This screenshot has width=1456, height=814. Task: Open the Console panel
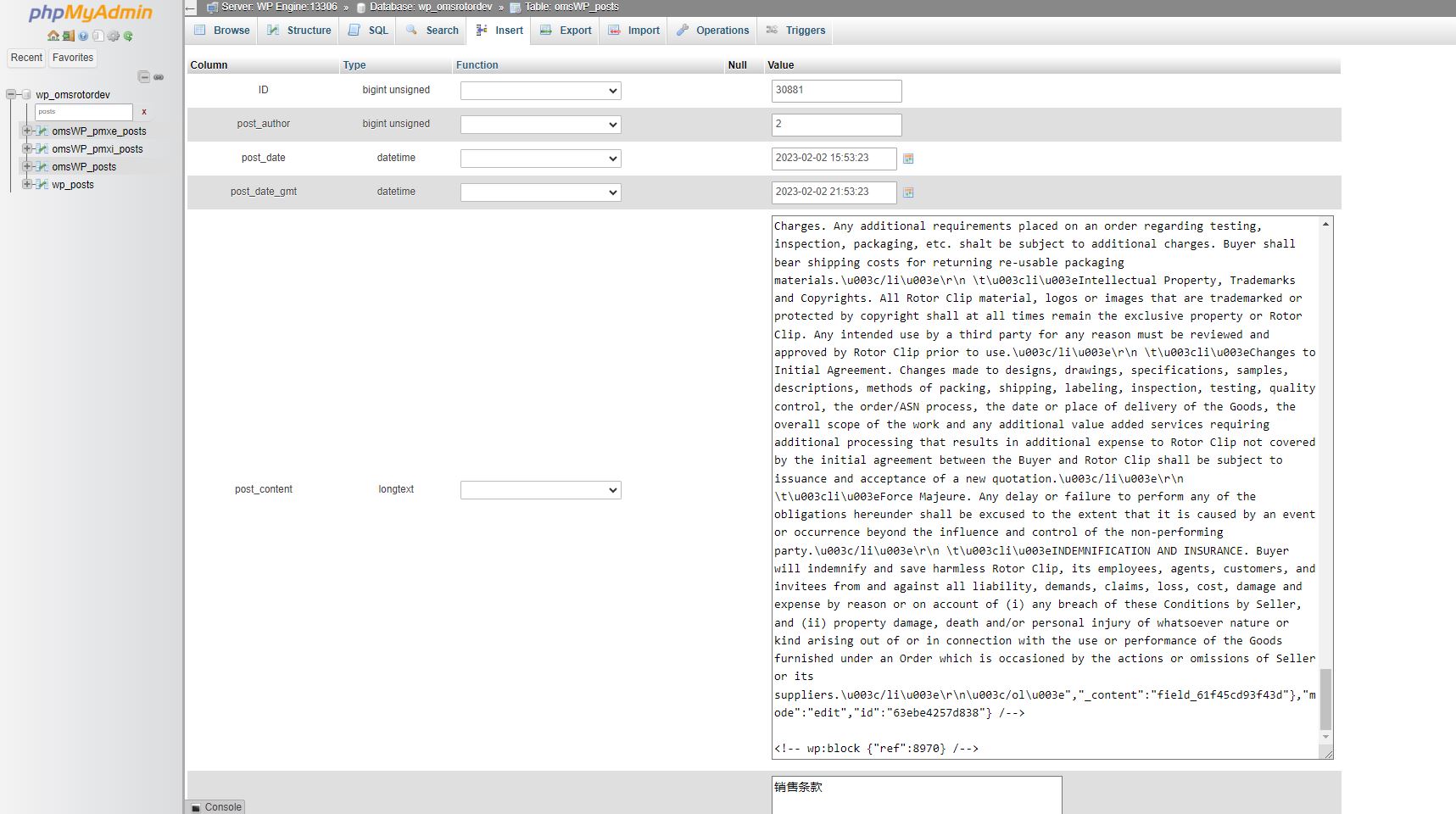click(x=216, y=807)
